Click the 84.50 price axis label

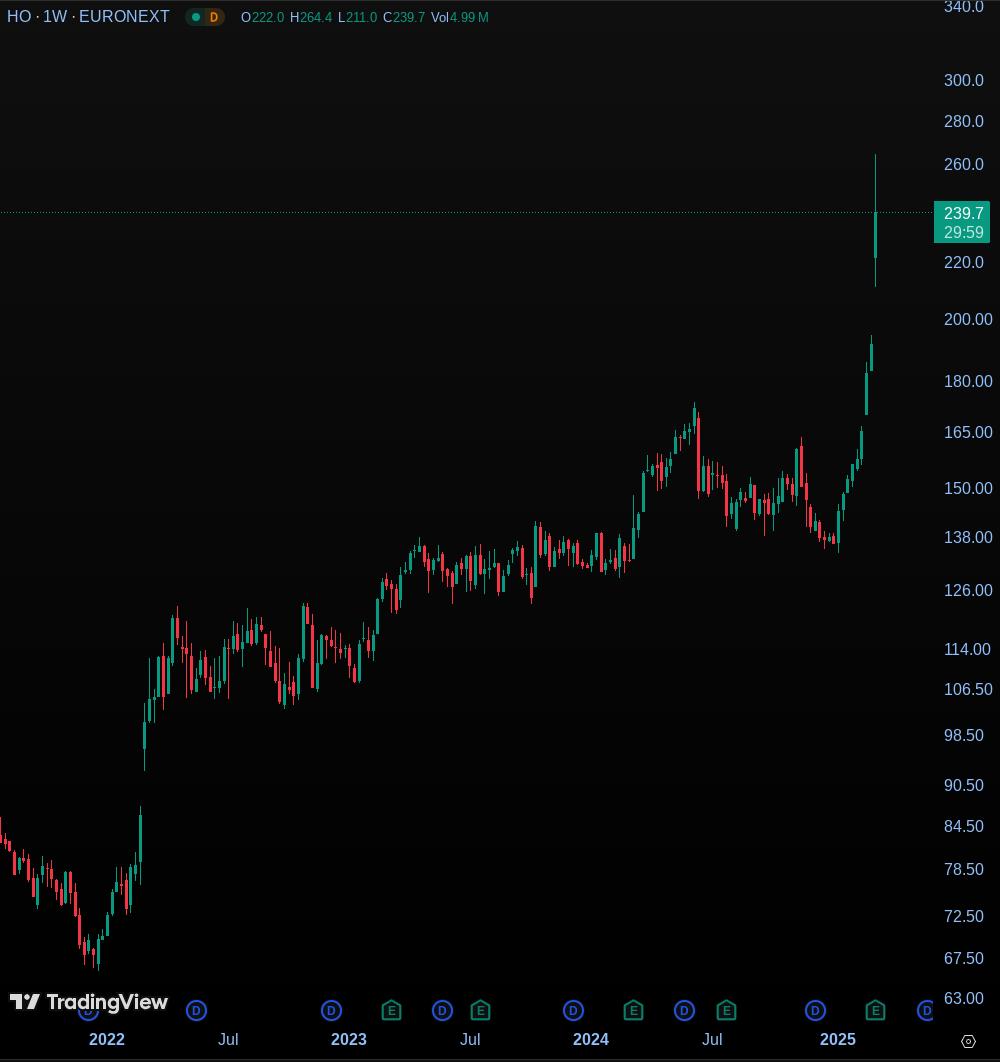pyautogui.click(x=963, y=826)
